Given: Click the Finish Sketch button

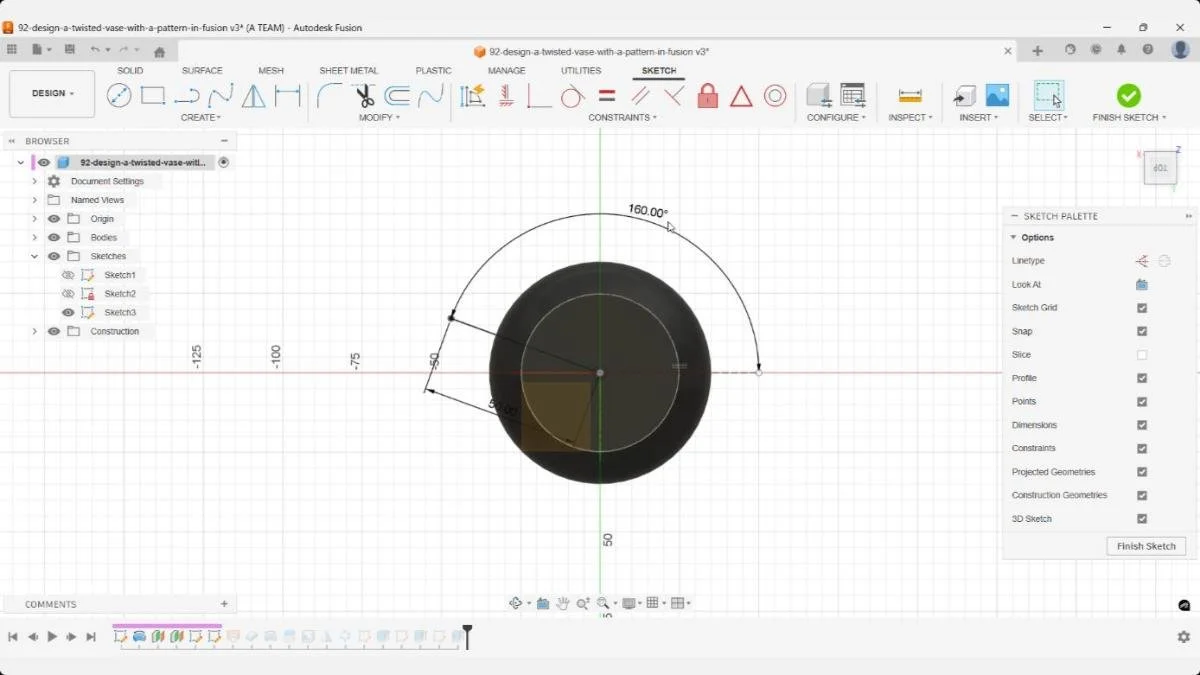Looking at the screenshot, I should click(x=1146, y=546).
